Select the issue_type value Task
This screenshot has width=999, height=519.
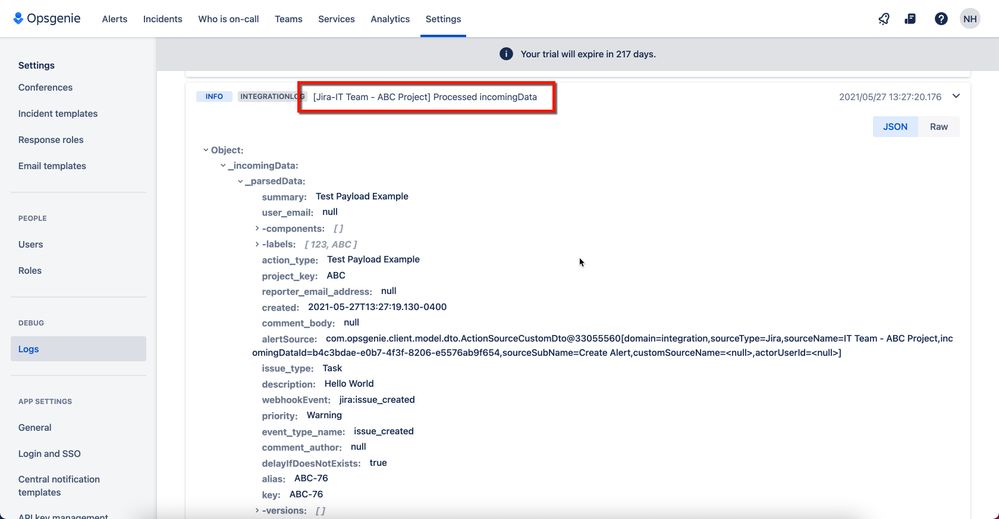click(332, 368)
